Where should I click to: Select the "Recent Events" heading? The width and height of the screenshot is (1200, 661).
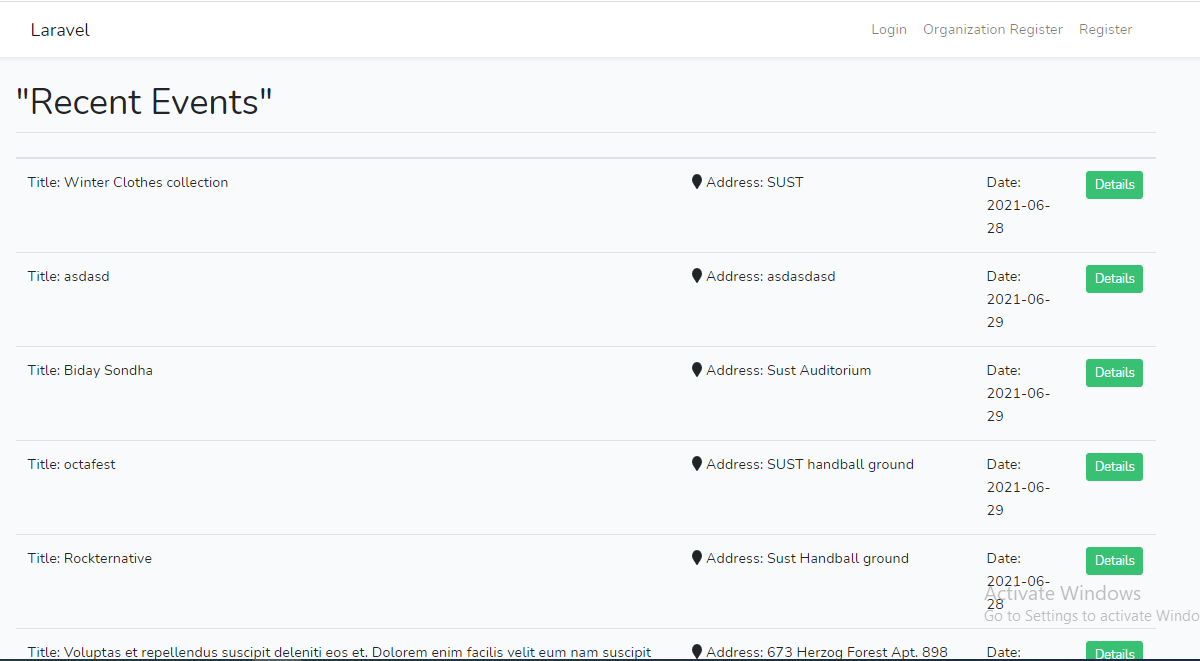(144, 102)
